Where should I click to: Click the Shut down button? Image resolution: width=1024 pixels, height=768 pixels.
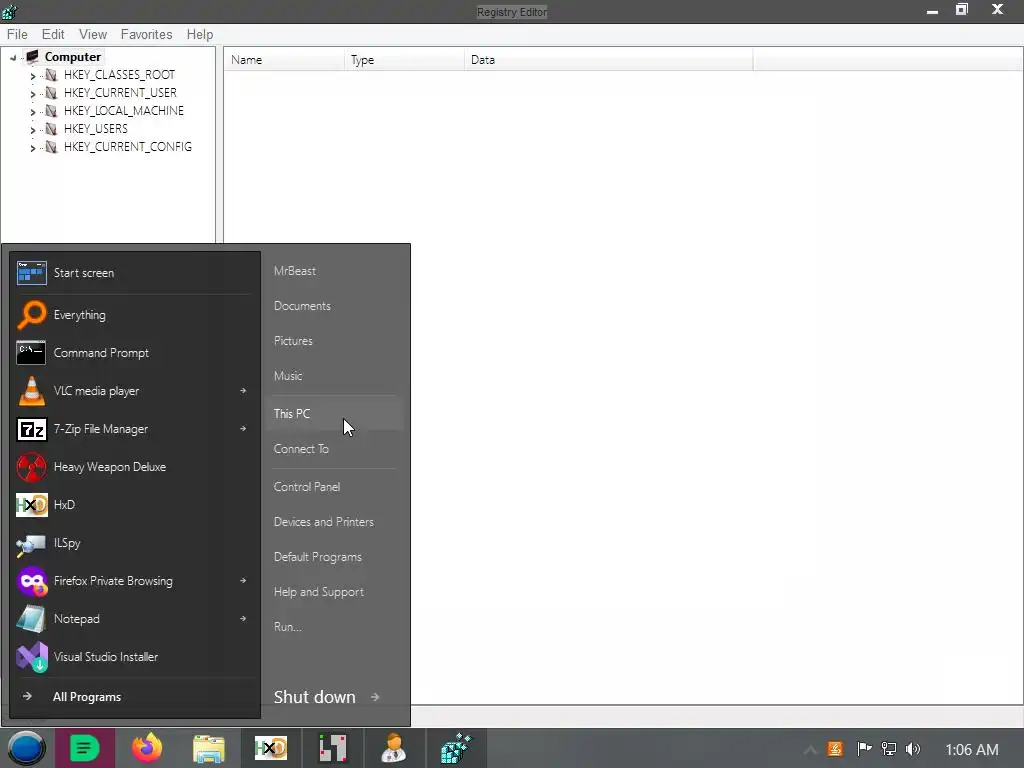315,697
